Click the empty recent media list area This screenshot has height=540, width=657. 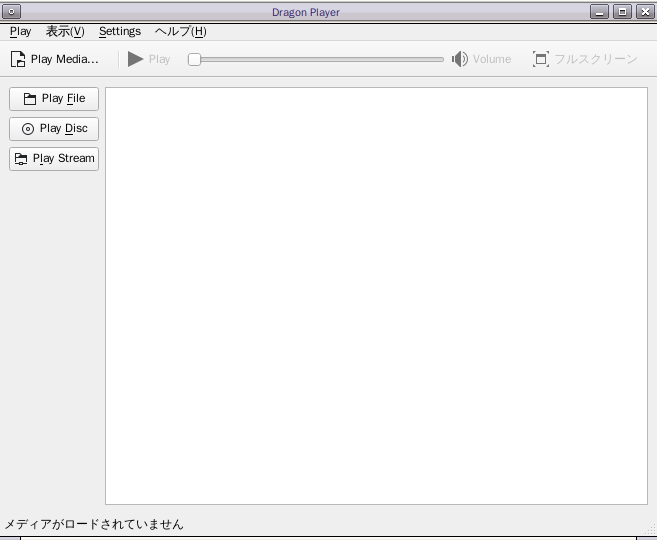376,296
